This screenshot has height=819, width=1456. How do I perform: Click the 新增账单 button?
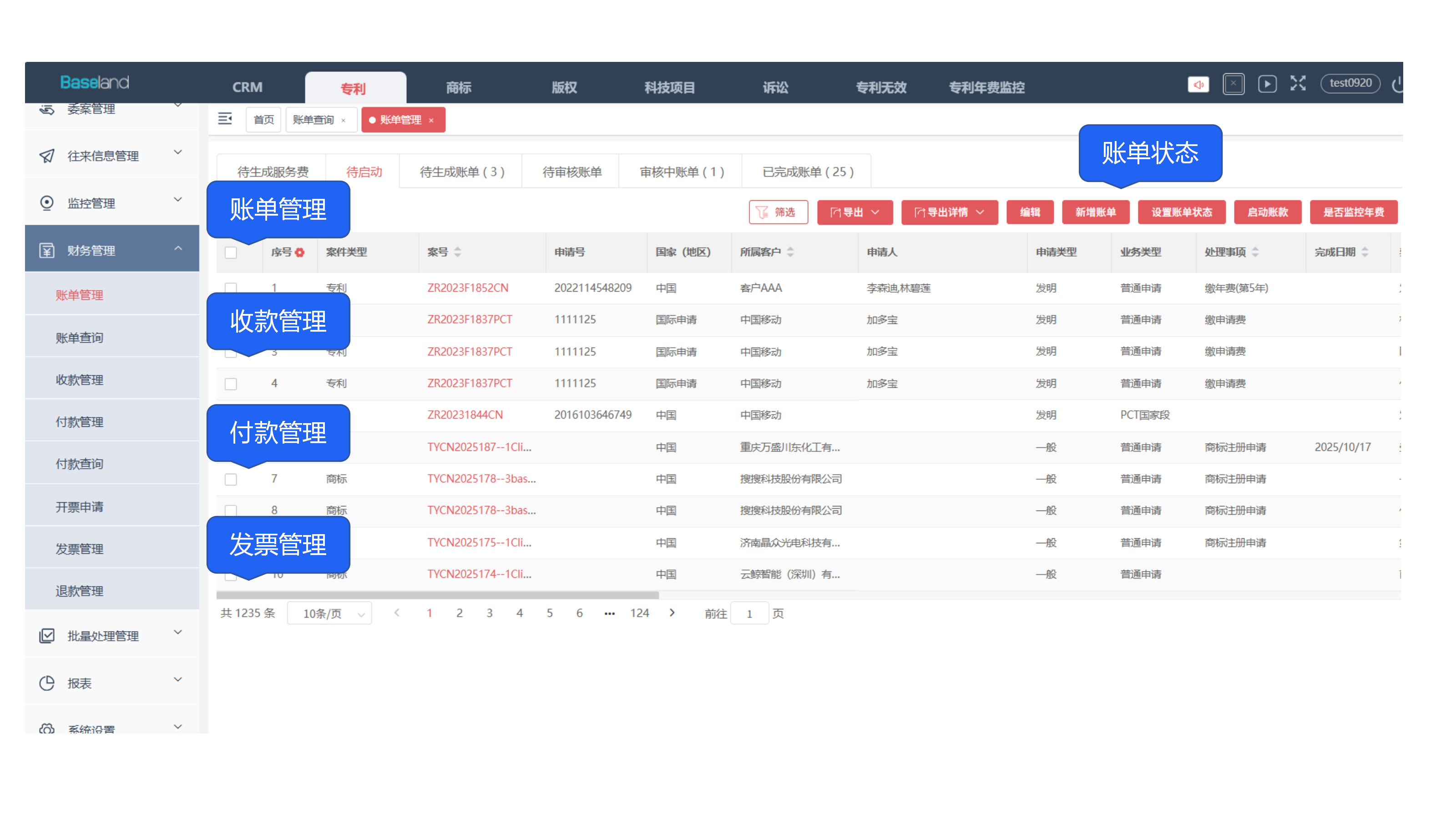point(1095,212)
